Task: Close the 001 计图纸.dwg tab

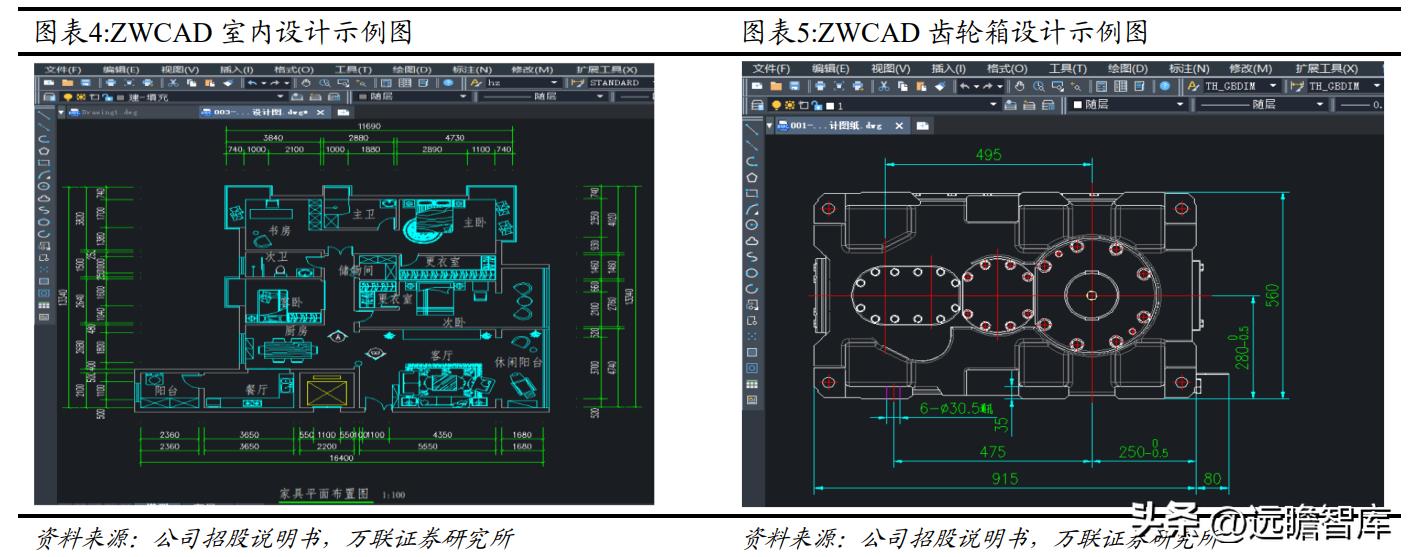Action: (899, 125)
